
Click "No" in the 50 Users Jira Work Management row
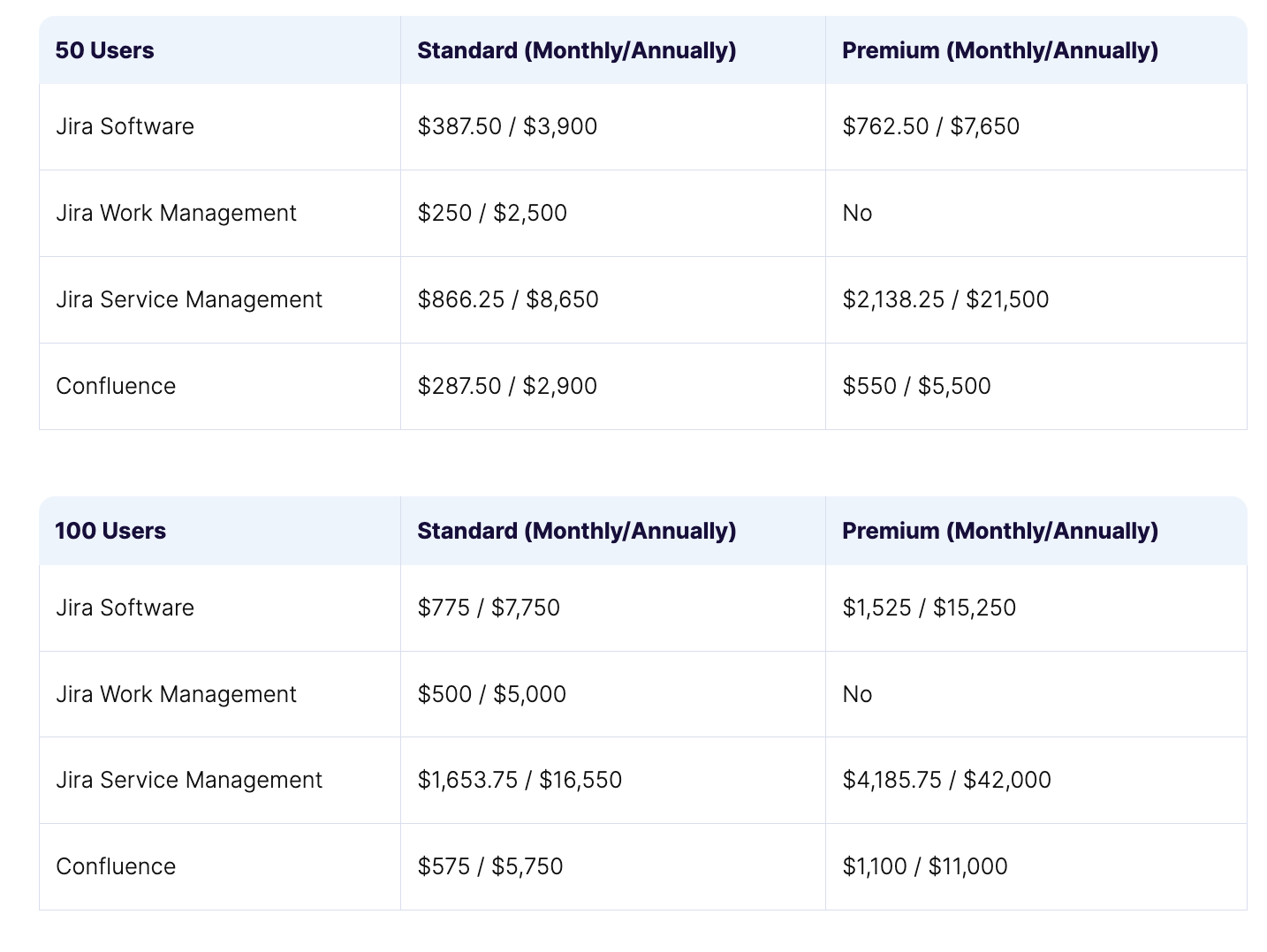[857, 213]
